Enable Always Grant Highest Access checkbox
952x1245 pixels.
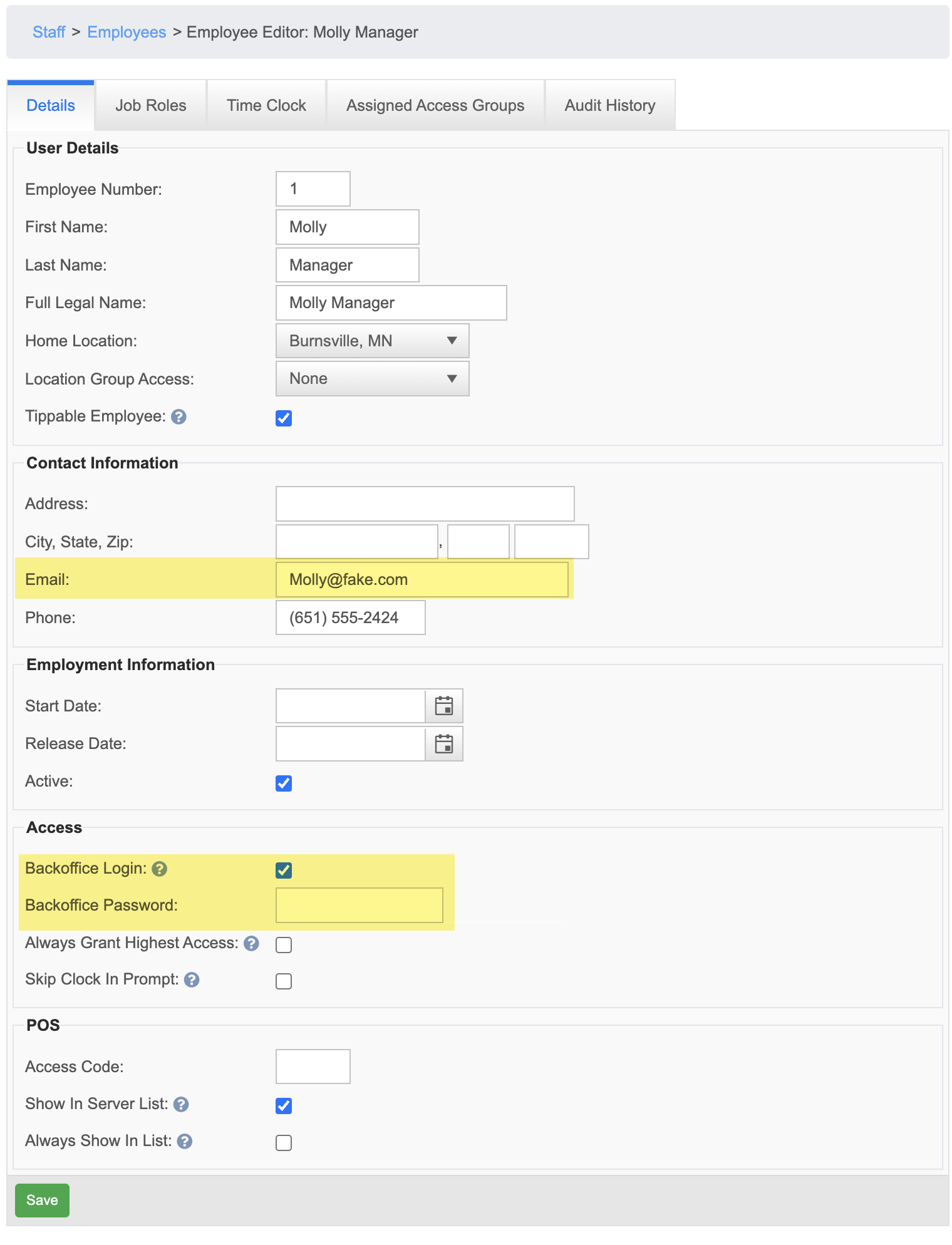[284, 945]
